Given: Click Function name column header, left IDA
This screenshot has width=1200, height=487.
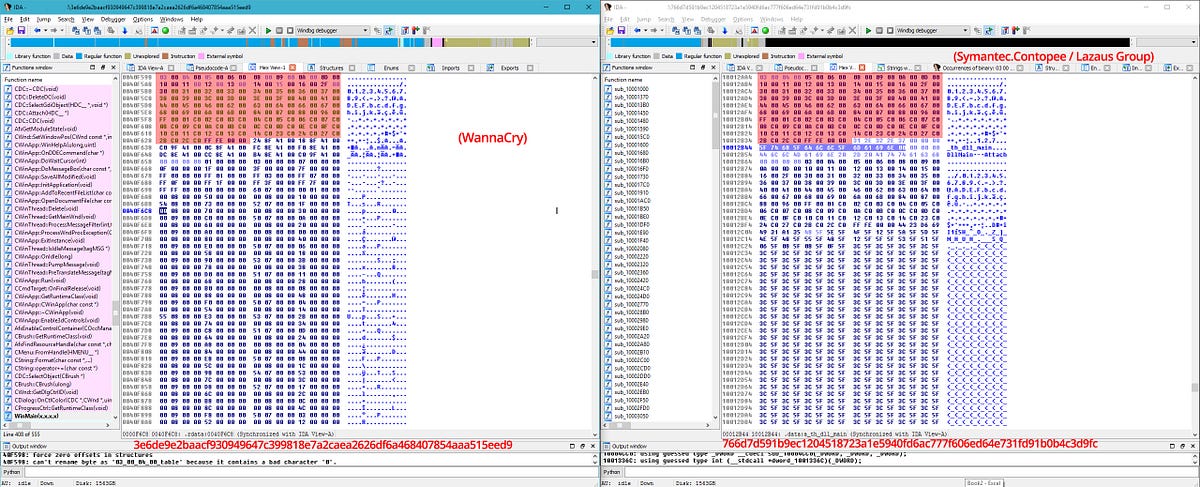Looking at the screenshot, I should click(58, 80).
